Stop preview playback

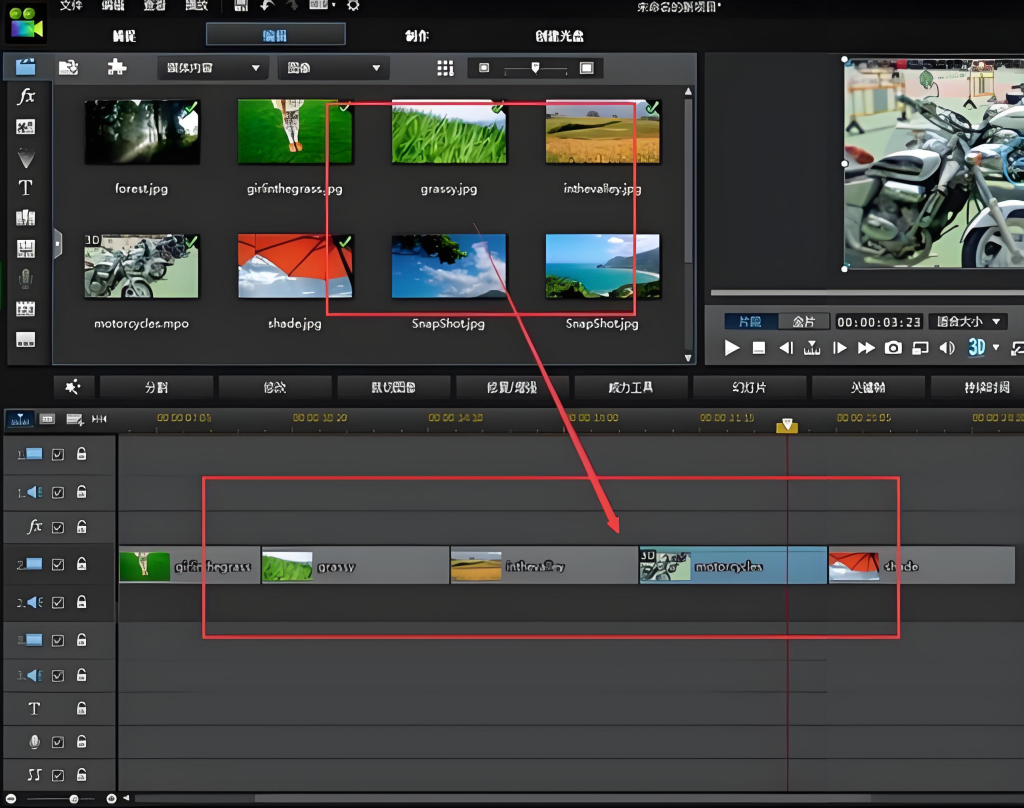(x=759, y=348)
